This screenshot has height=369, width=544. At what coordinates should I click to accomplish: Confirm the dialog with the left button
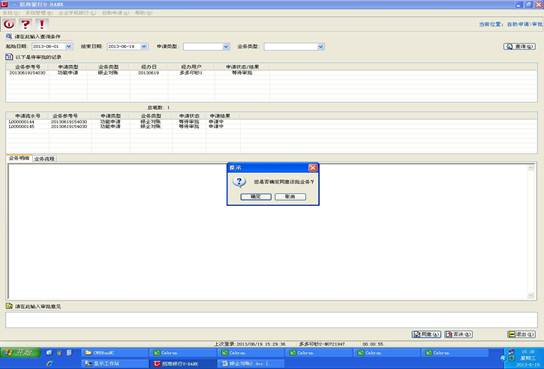tap(256, 197)
